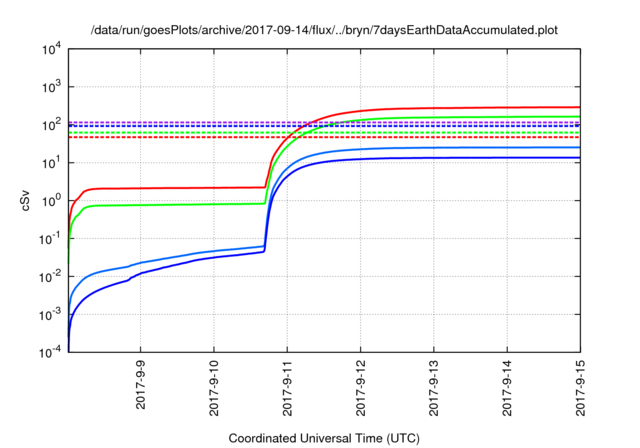Click the solid light blue curve
The width and height of the screenshot is (640, 448).
pyautogui.click(x=450, y=149)
